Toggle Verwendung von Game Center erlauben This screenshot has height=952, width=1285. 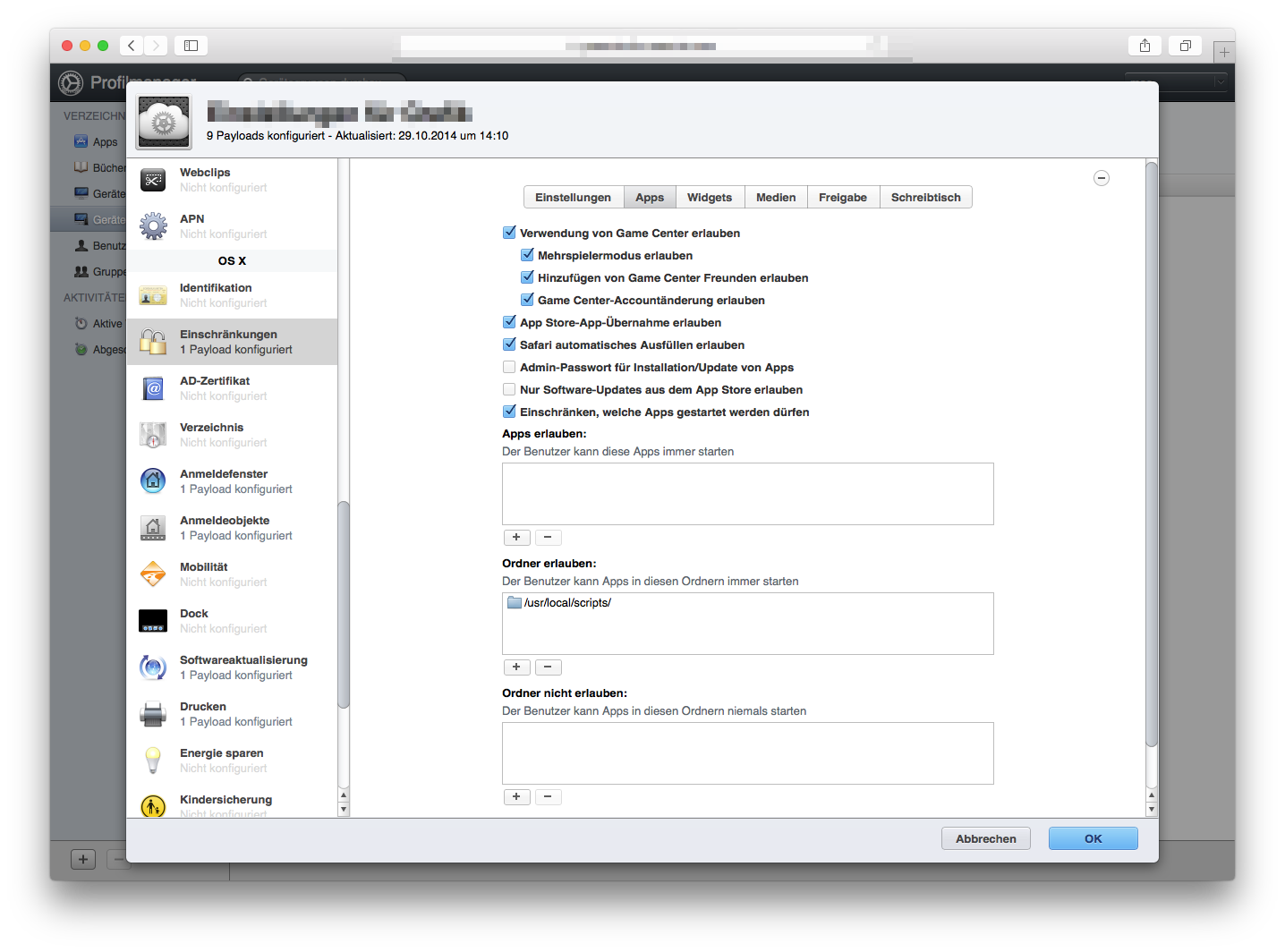pos(509,233)
